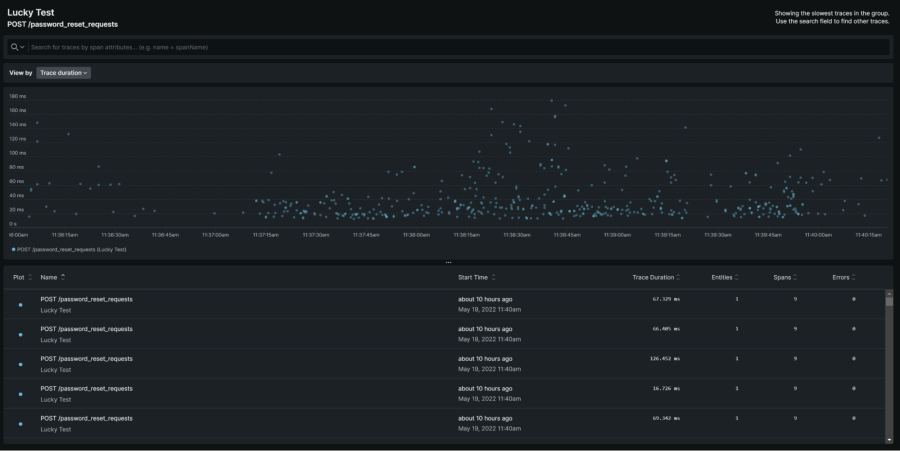Click the Name column header
This screenshot has height=451, width=900.
[x=49, y=277]
